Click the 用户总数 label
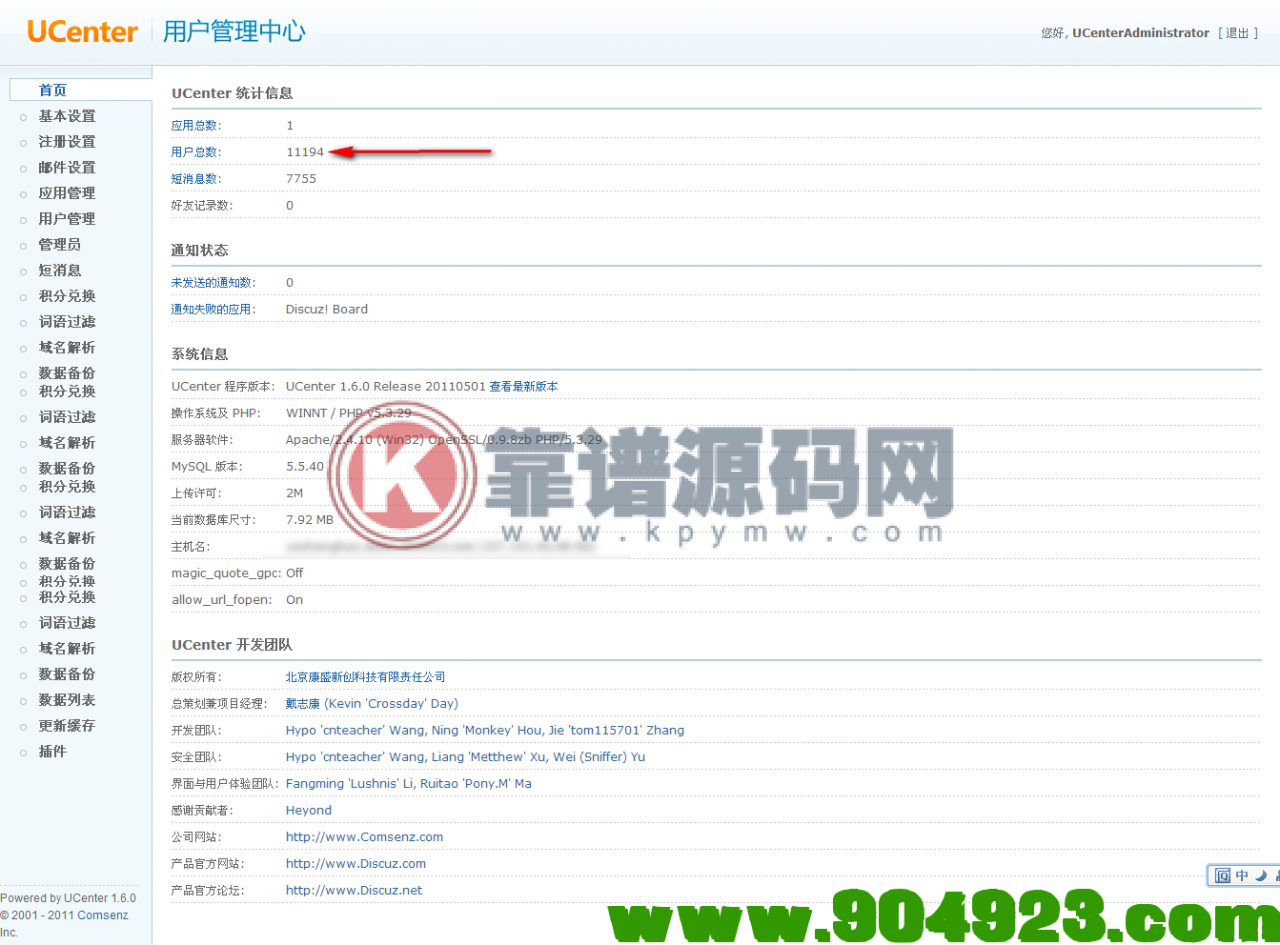1280x945 pixels. [196, 152]
